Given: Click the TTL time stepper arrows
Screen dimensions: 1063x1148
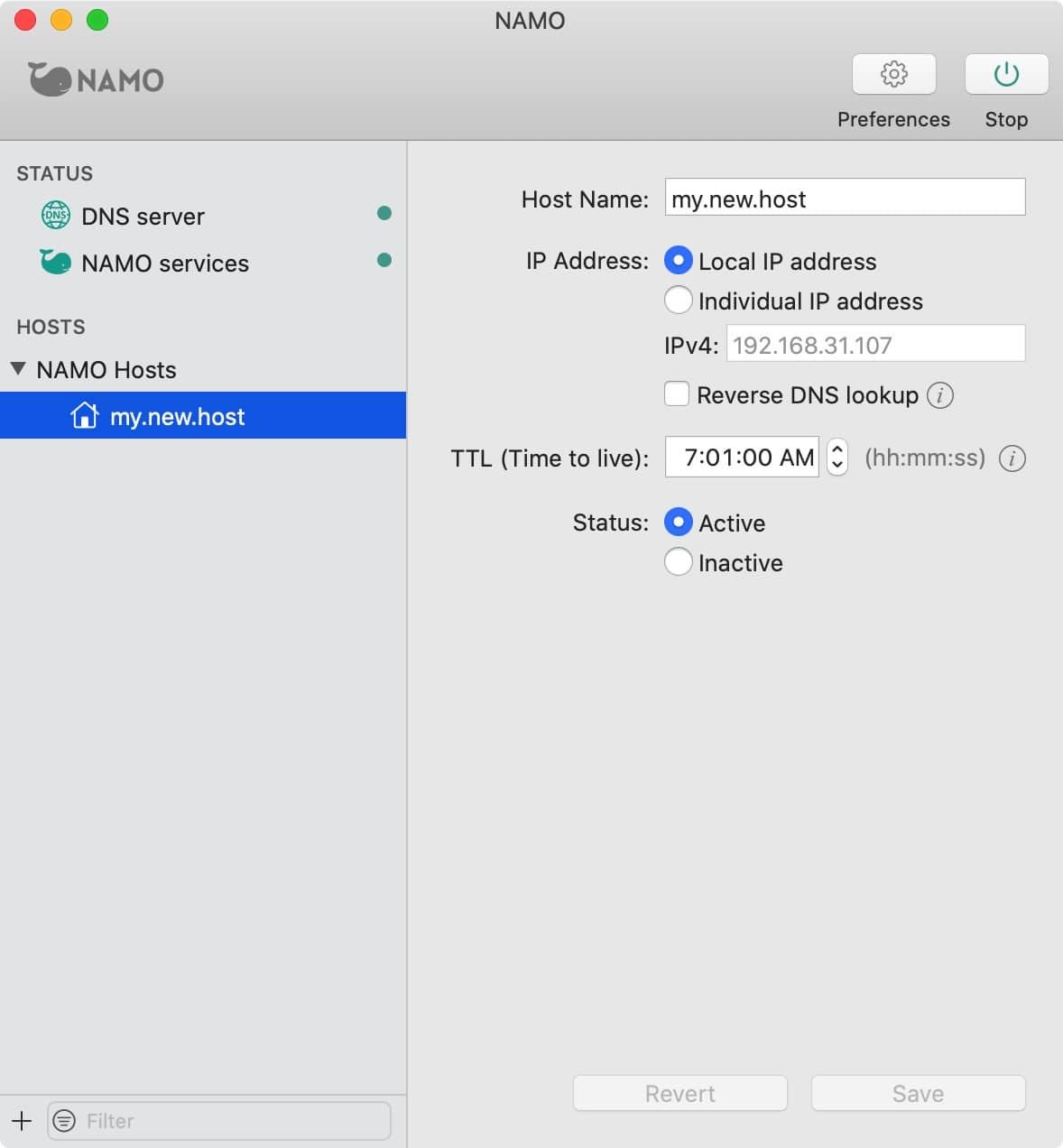Looking at the screenshot, I should coord(837,457).
